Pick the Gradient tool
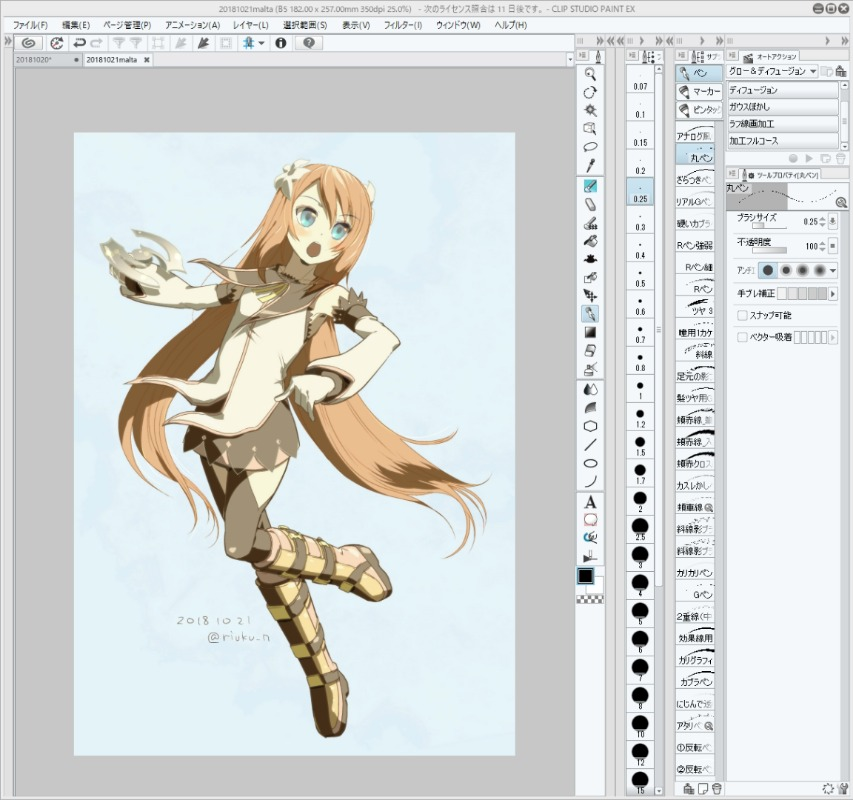 tap(590, 332)
